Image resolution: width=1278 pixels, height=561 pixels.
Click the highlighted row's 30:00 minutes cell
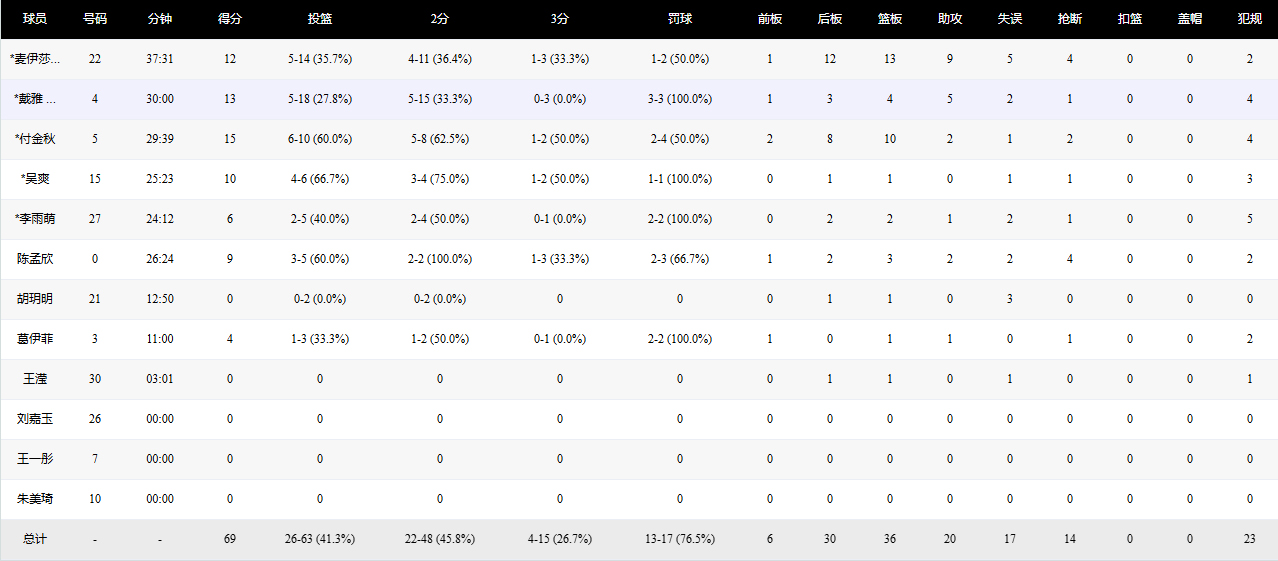(160, 99)
